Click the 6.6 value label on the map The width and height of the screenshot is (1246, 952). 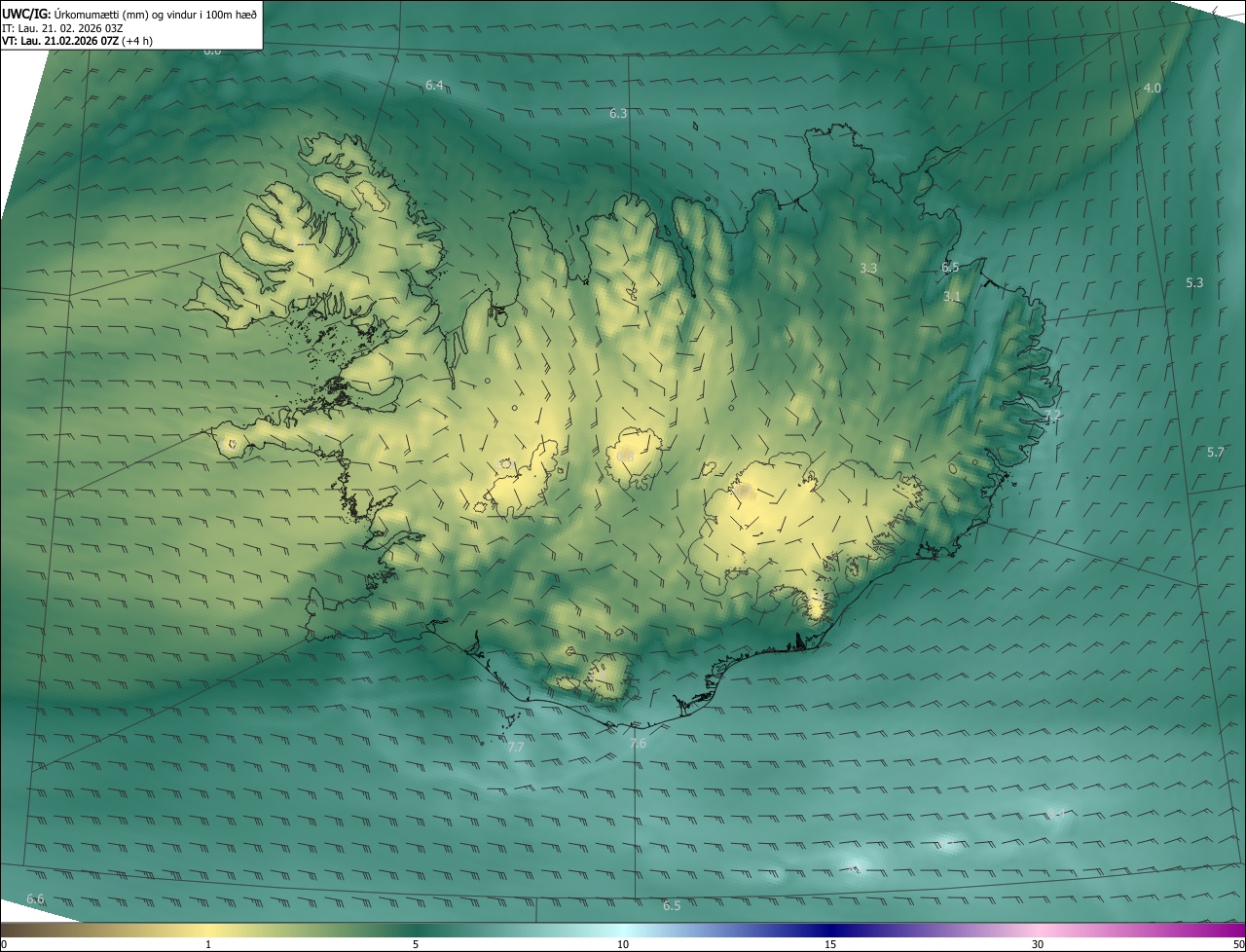point(35,898)
